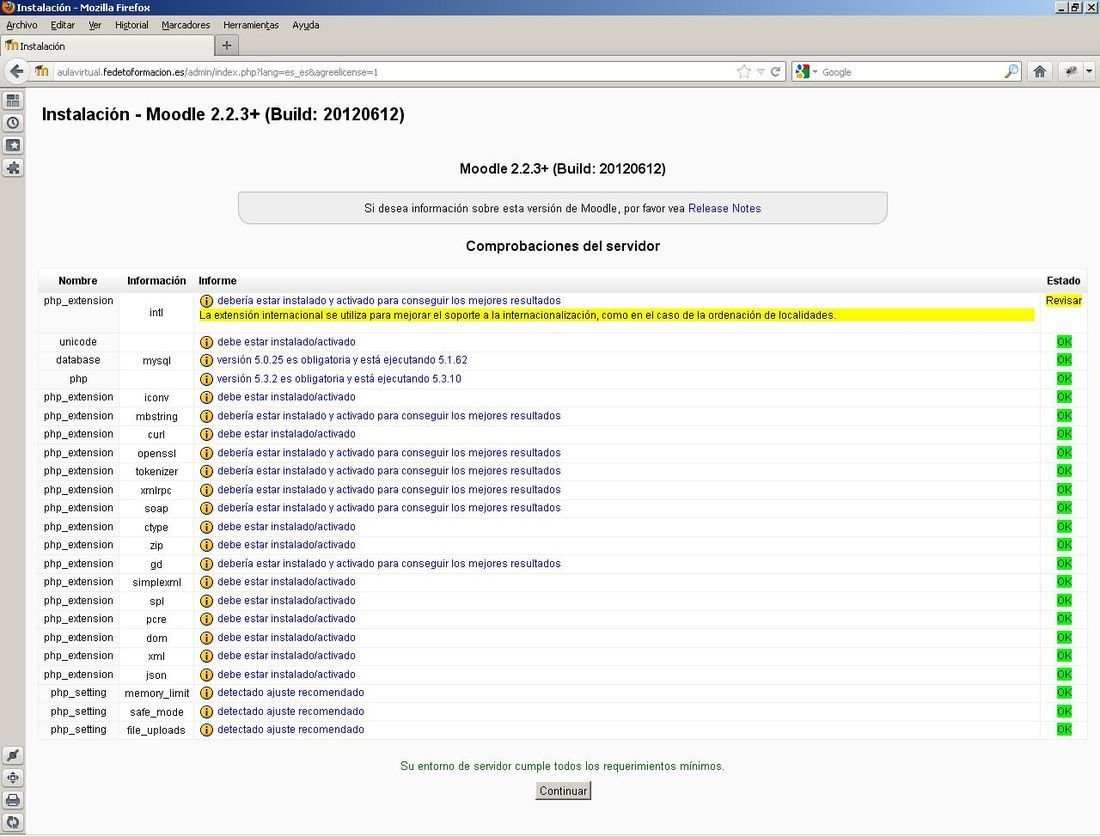Open the History clock icon in sidebar
The width and height of the screenshot is (1100, 837).
13,123
